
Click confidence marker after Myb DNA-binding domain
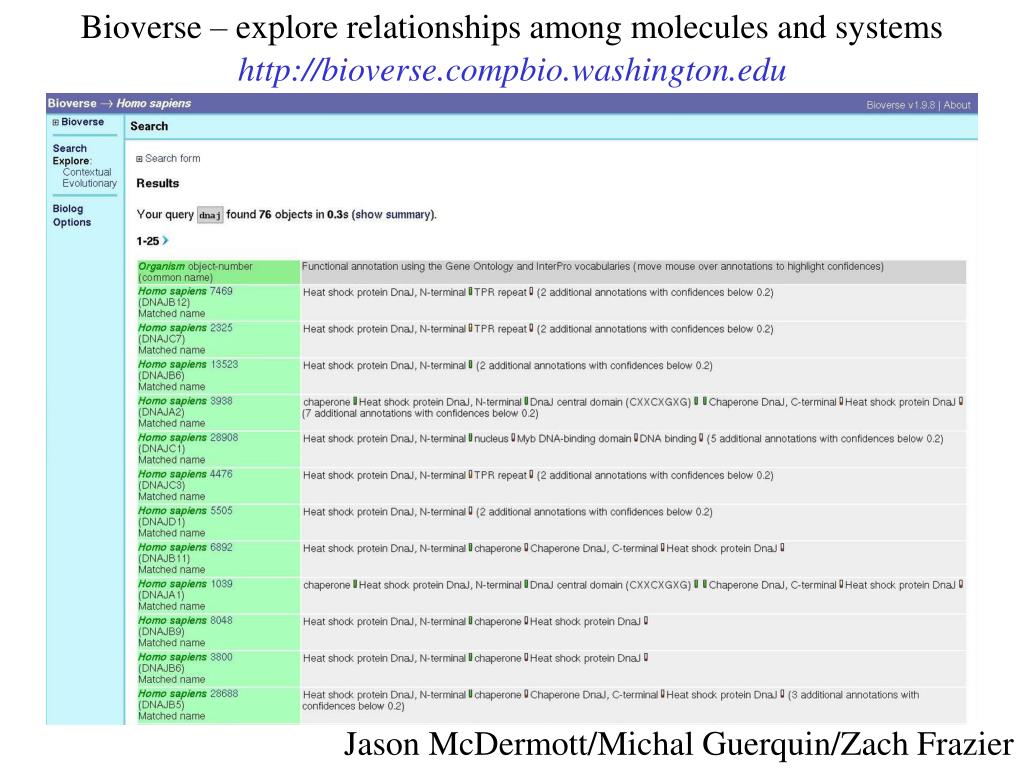(636, 438)
